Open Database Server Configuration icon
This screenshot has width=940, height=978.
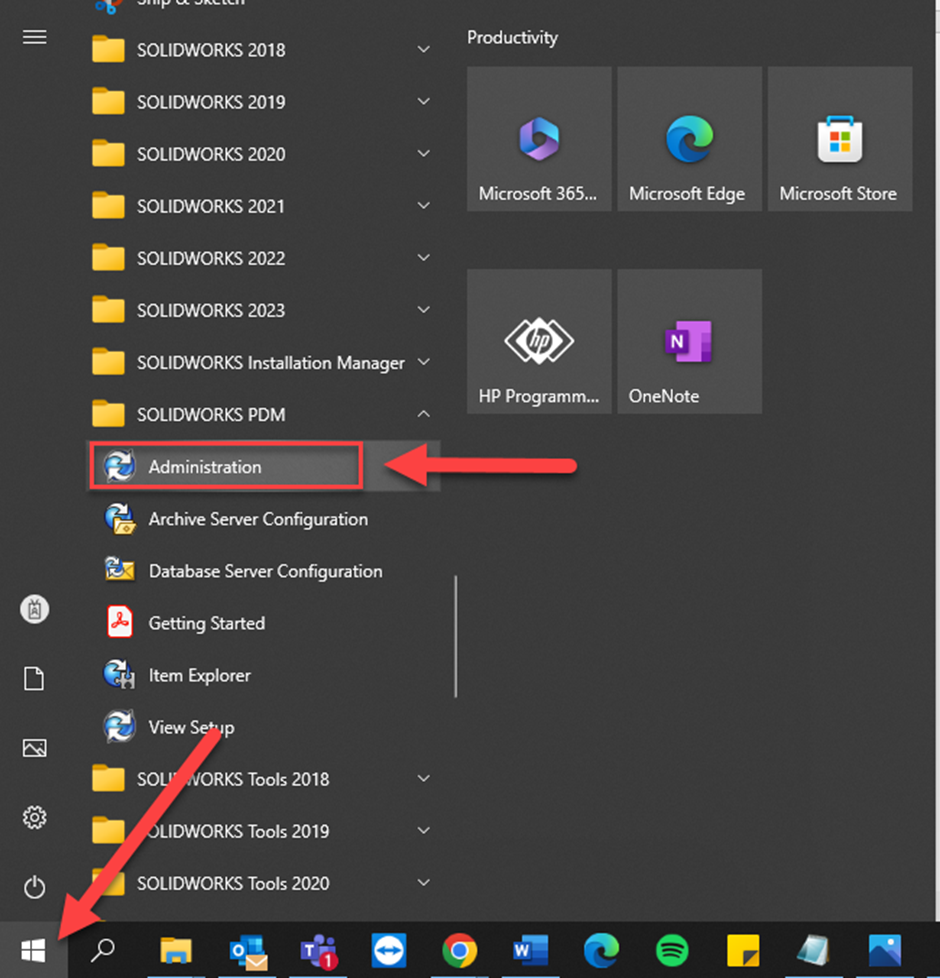coord(120,570)
